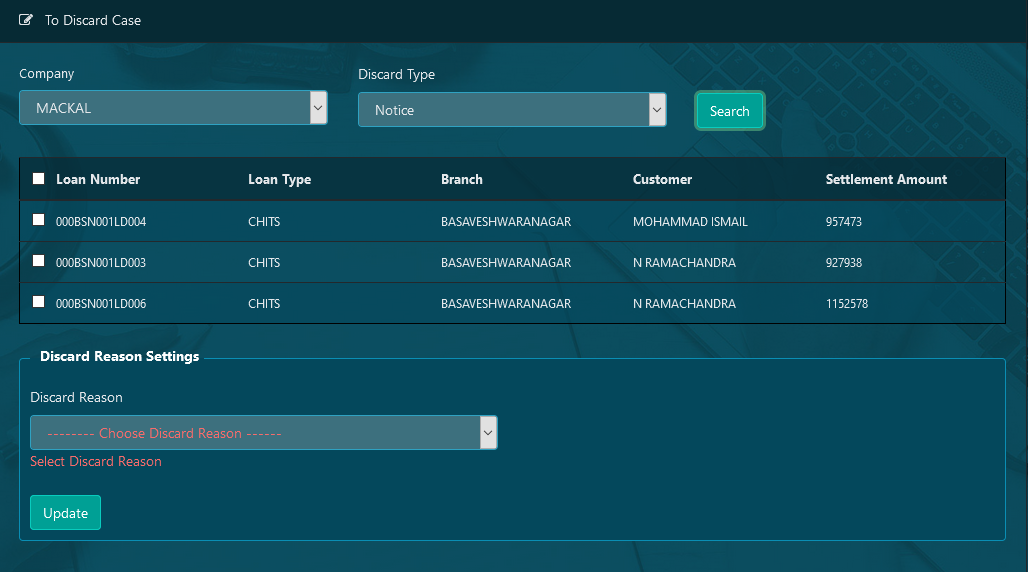The image size is (1028, 572).
Task: Check the box for loan 000BSN001LD004
Action: (x=39, y=220)
